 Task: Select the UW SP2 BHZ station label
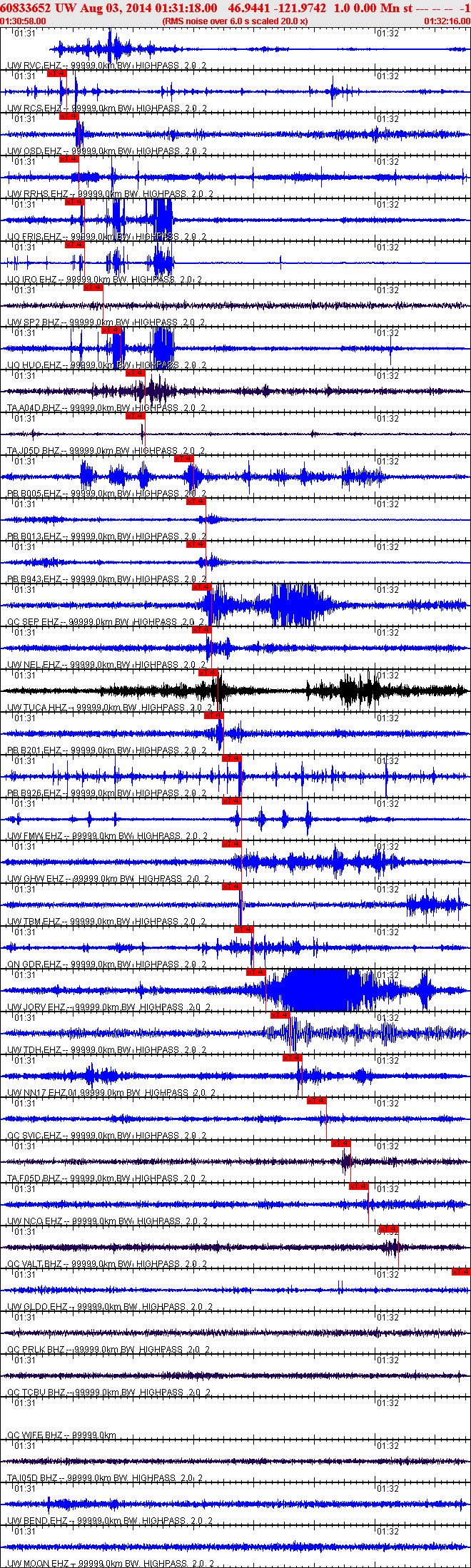pyautogui.click(x=106, y=322)
